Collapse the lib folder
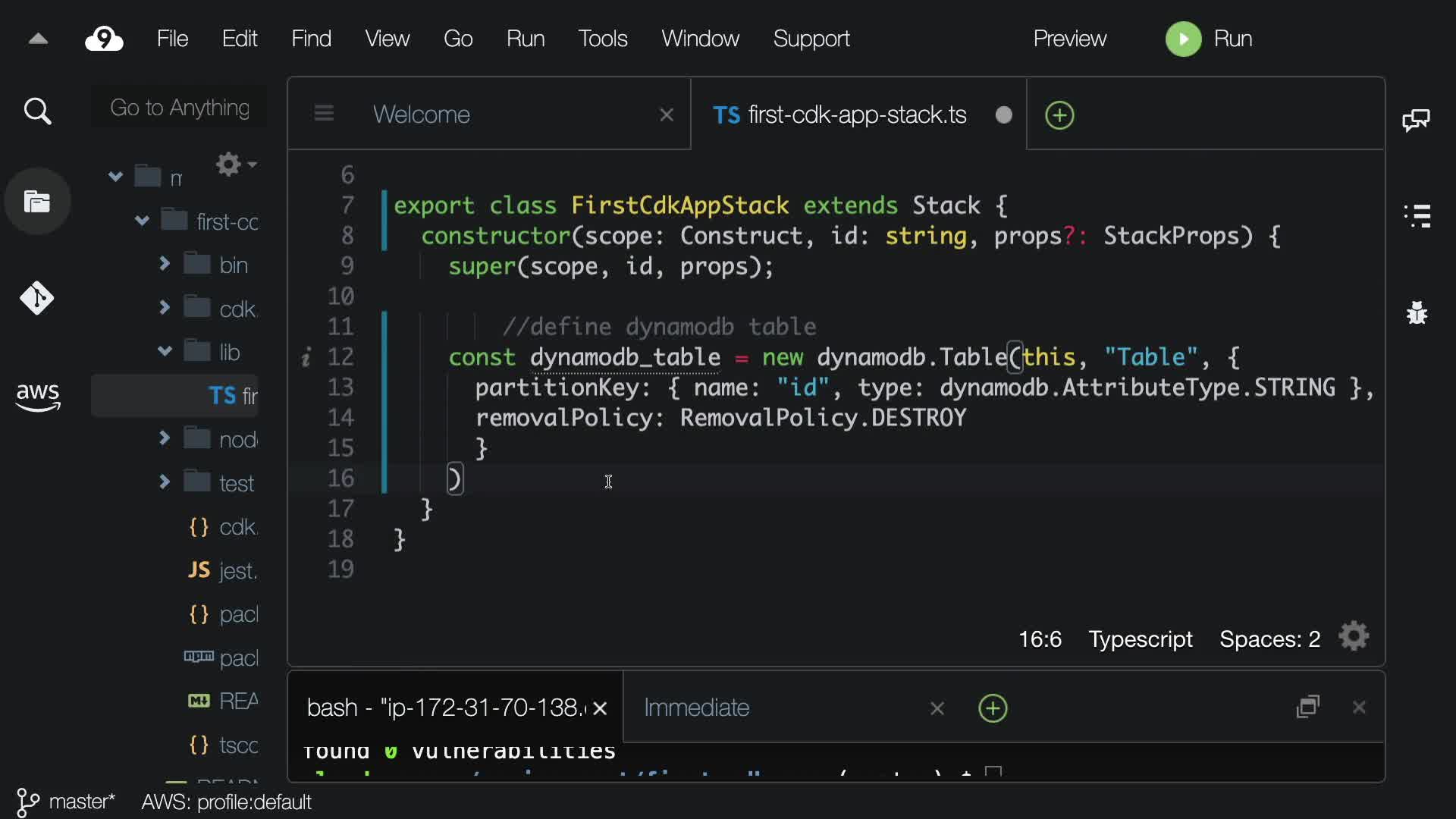The height and width of the screenshot is (819, 1456). click(165, 351)
